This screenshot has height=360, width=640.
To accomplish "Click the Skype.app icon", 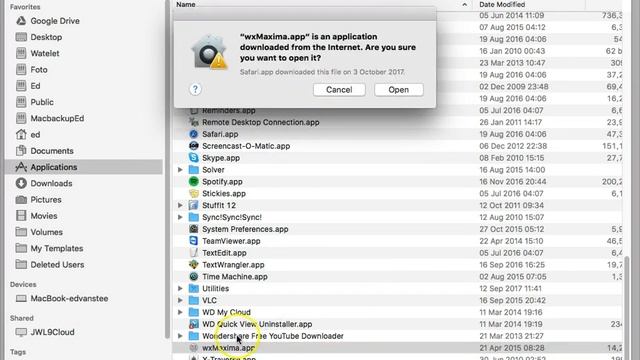I will point(193,158).
